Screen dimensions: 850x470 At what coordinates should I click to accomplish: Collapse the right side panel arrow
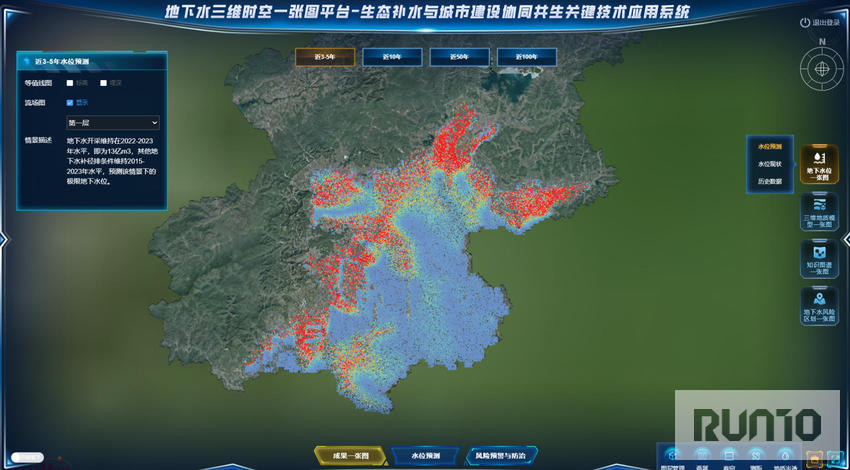(x=846, y=239)
